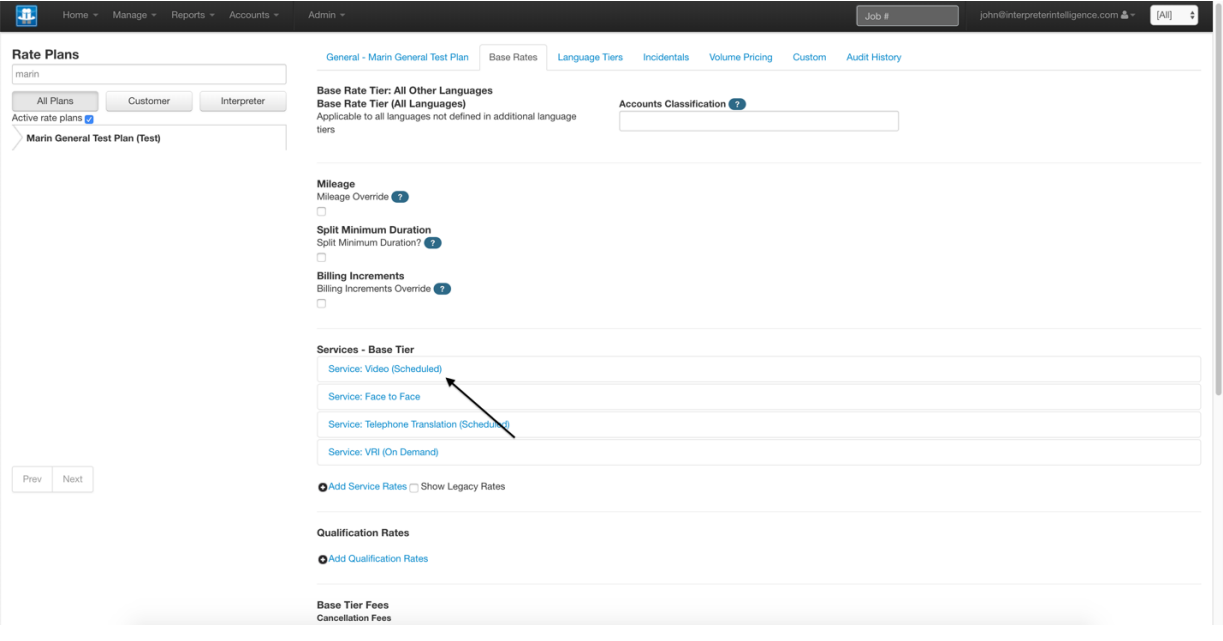Expand the Reports dropdown
The image size is (1223, 641).
pyautogui.click(x=189, y=14)
